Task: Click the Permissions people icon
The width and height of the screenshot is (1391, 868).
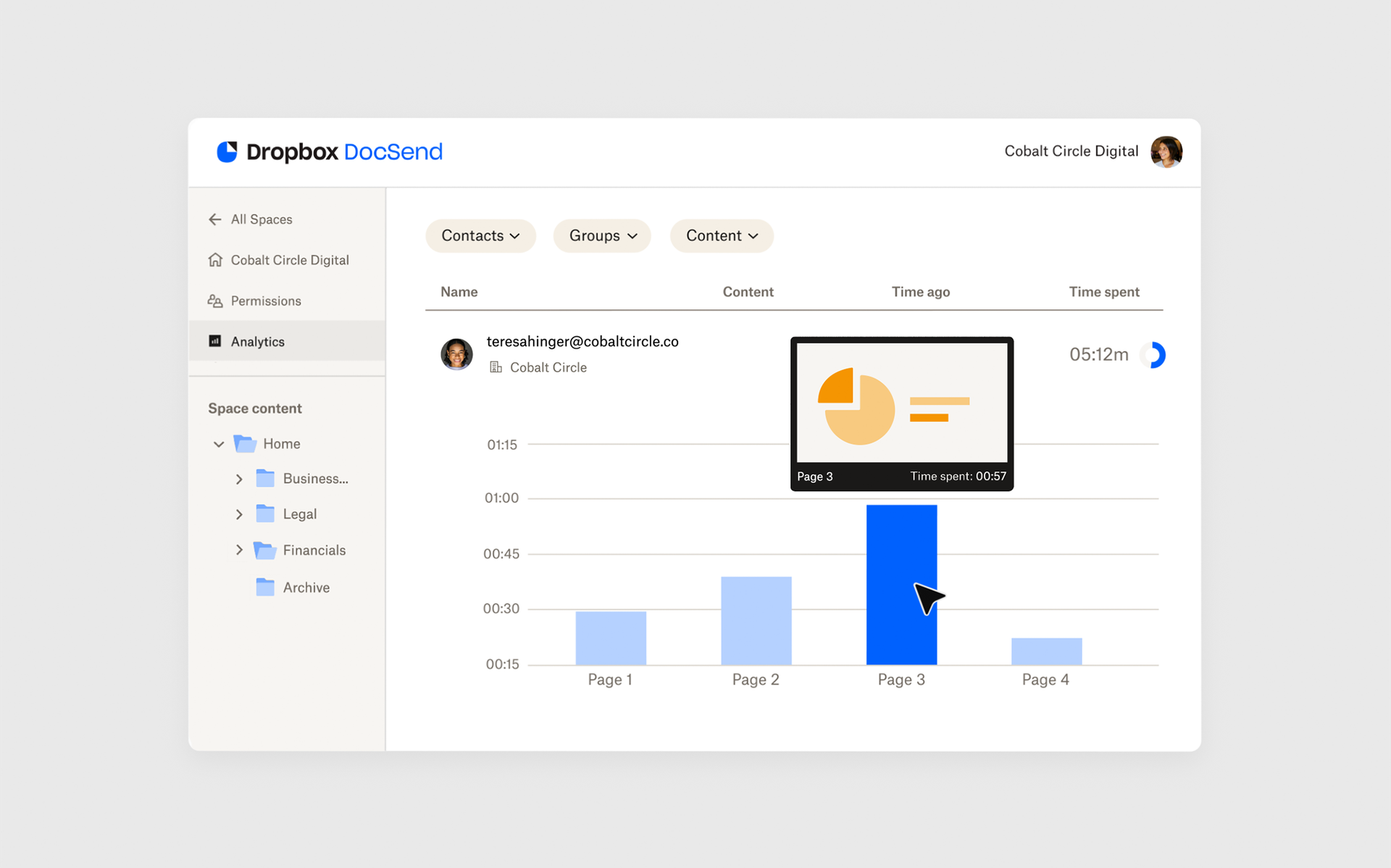Action: click(x=215, y=300)
